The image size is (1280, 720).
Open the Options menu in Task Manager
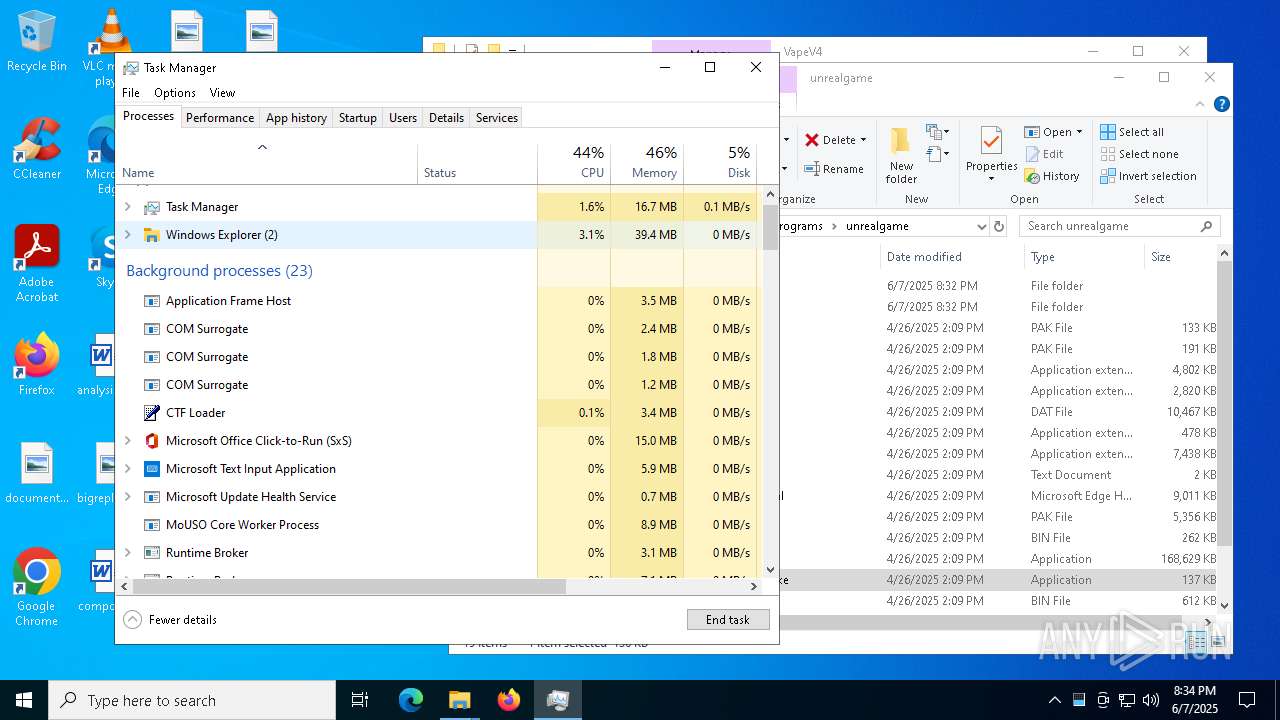(175, 93)
